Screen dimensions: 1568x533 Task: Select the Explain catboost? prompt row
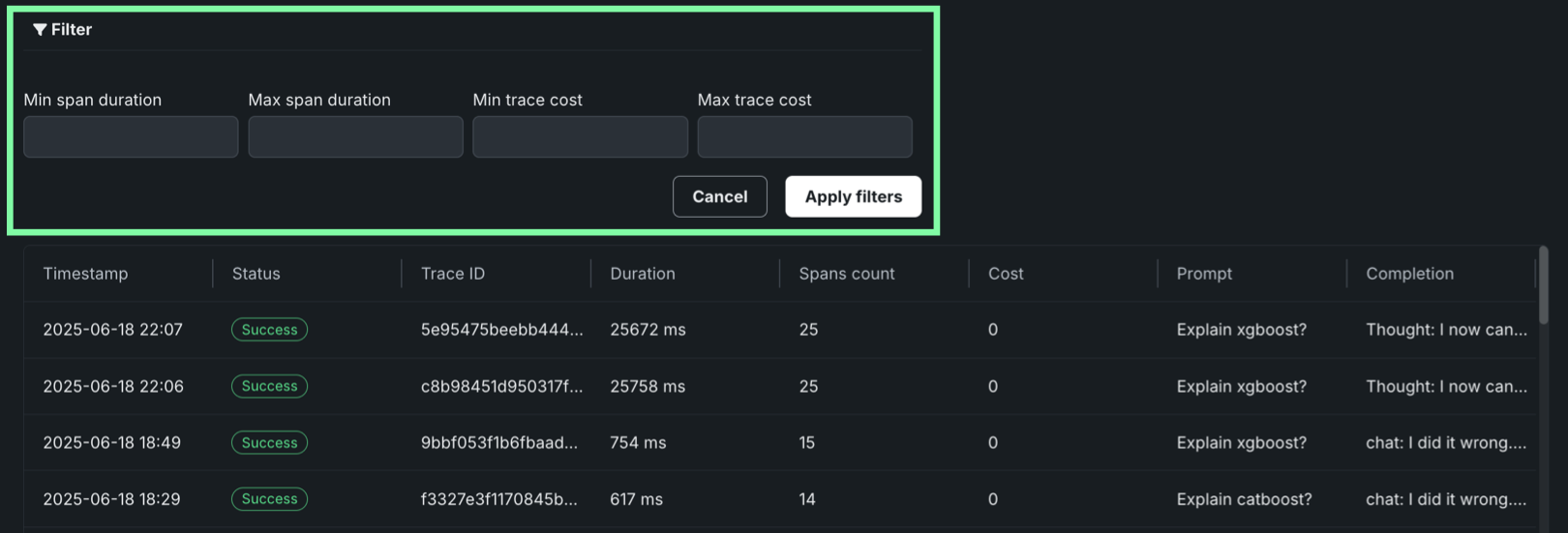(1244, 499)
